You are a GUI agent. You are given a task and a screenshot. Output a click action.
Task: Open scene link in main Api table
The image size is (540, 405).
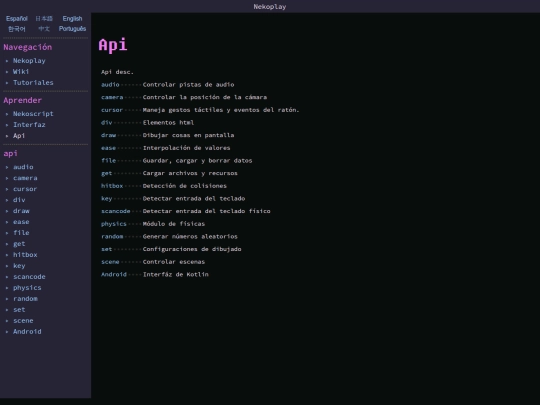(x=110, y=262)
